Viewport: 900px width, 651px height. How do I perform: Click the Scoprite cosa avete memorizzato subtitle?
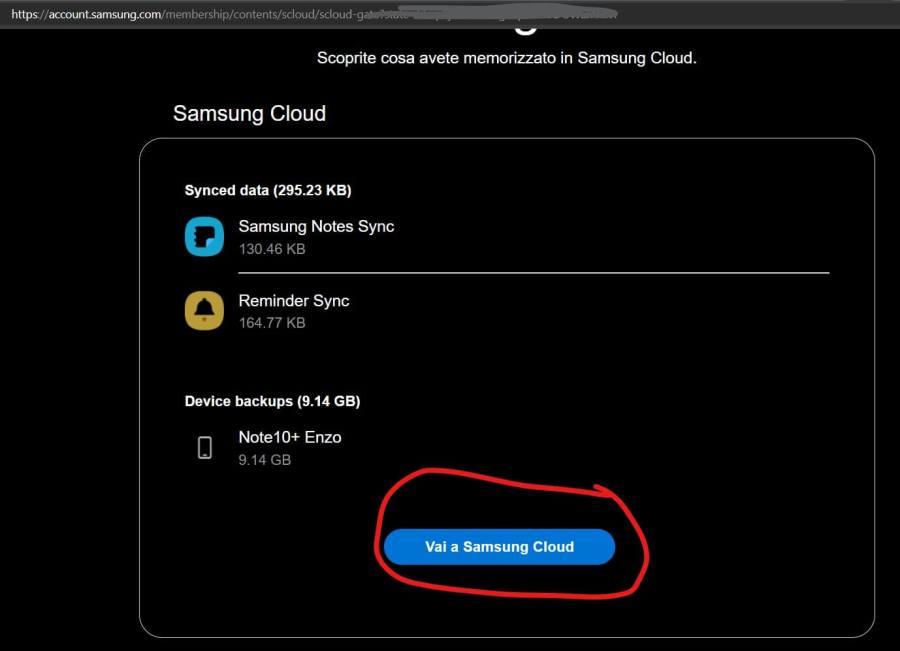pyautogui.click(x=506, y=58)
